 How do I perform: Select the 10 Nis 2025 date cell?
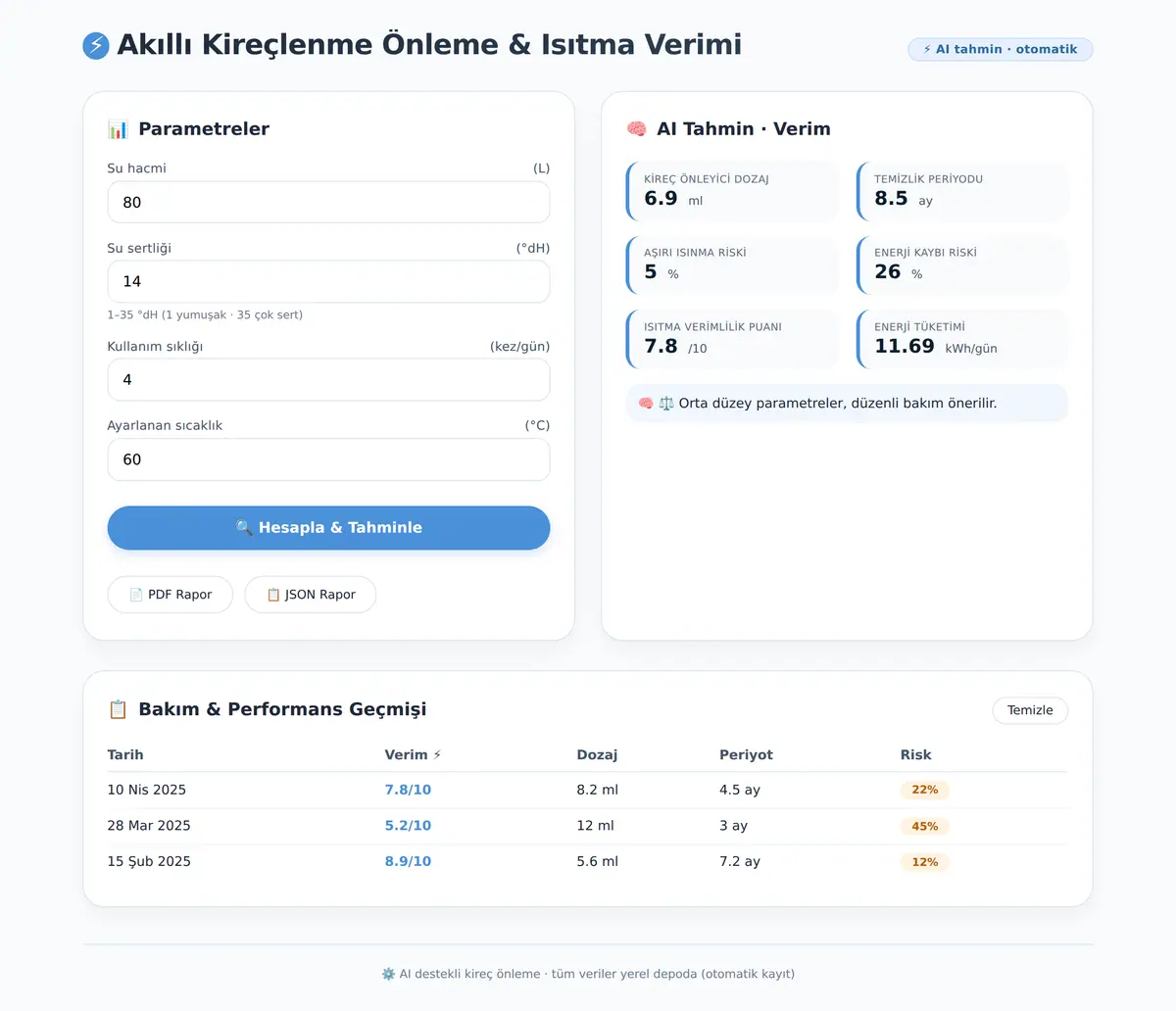point(147,790)
